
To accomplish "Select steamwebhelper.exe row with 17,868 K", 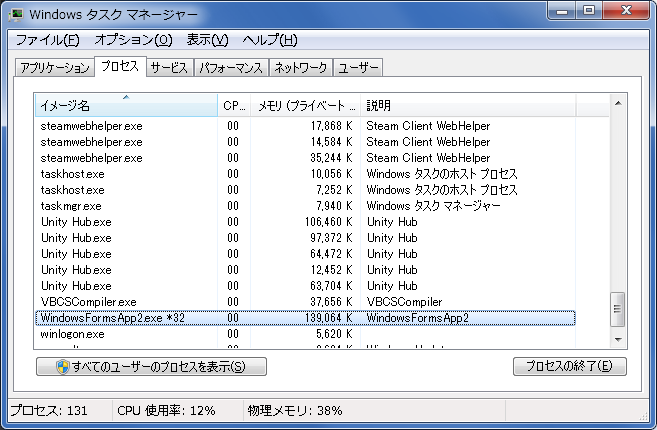I will coord(305,126).
